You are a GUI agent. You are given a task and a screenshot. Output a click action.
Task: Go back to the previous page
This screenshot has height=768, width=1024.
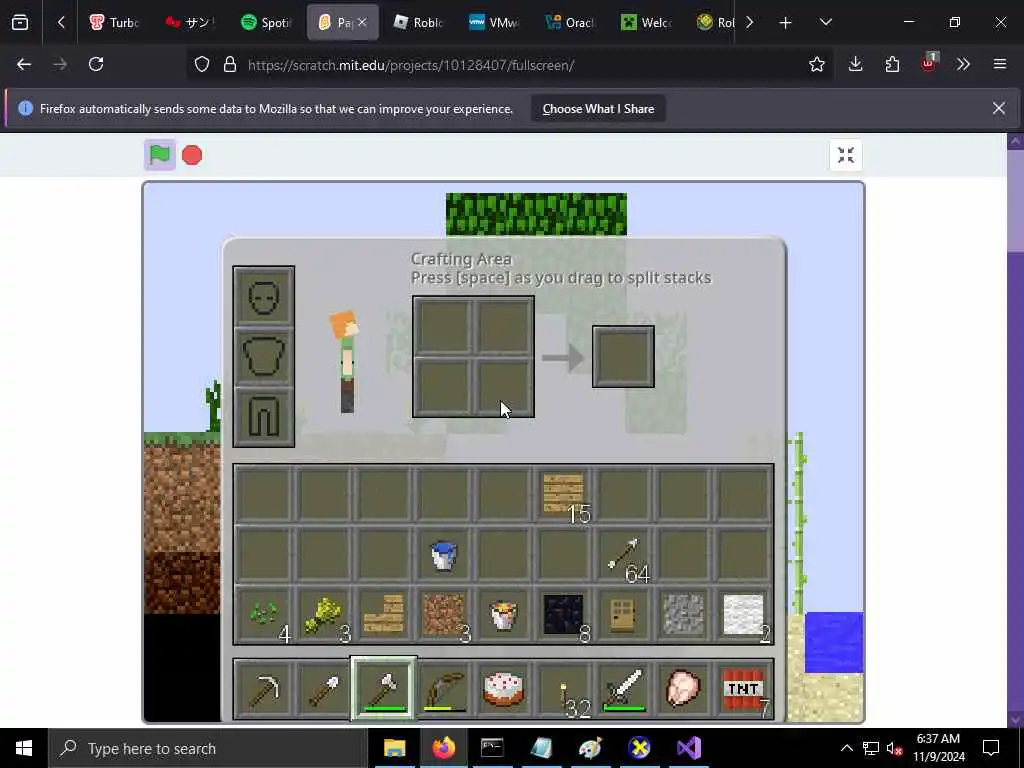pos(24,64)
